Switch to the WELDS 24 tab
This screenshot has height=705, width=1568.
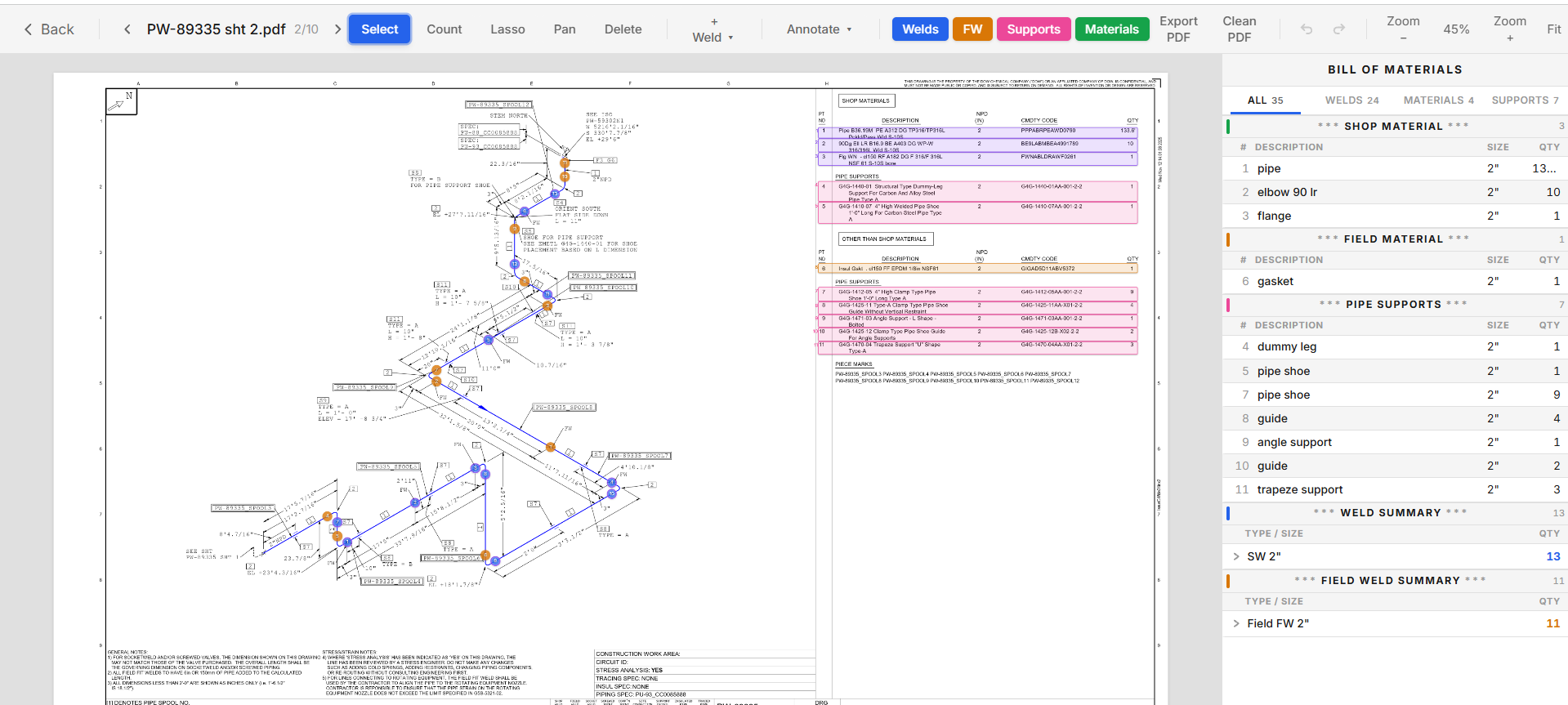click(1351, 100)
